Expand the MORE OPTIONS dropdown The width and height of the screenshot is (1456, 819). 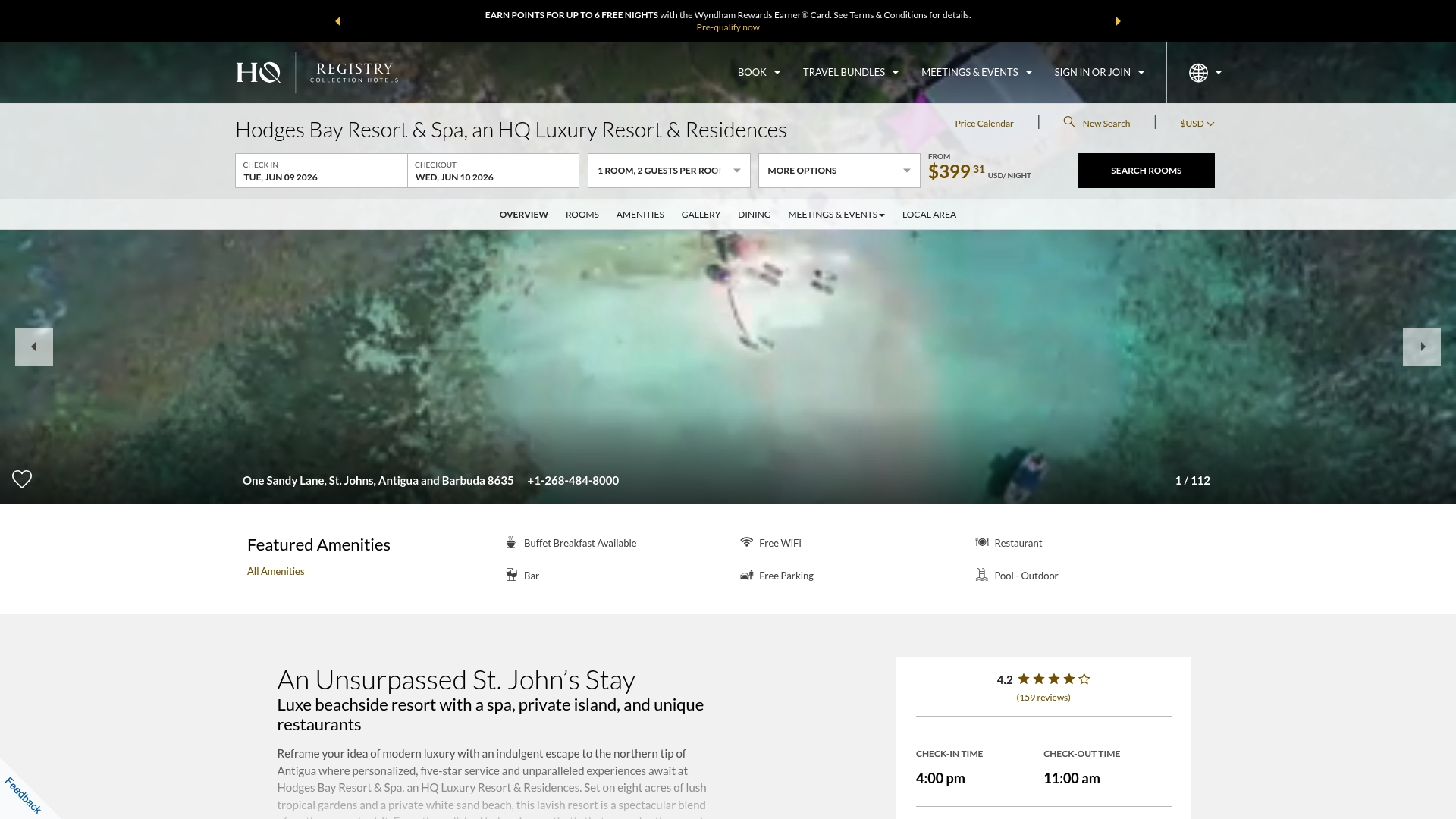tap(839, 171)
